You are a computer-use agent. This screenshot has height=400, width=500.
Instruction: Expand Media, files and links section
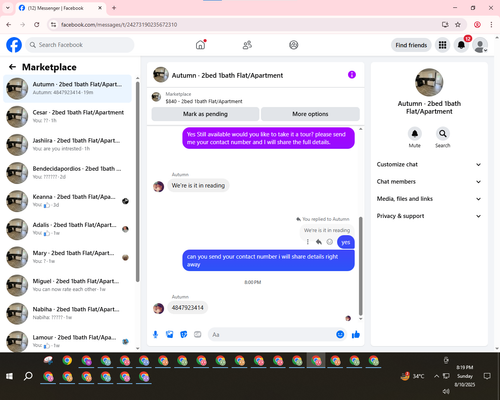(x=429, y=199)
